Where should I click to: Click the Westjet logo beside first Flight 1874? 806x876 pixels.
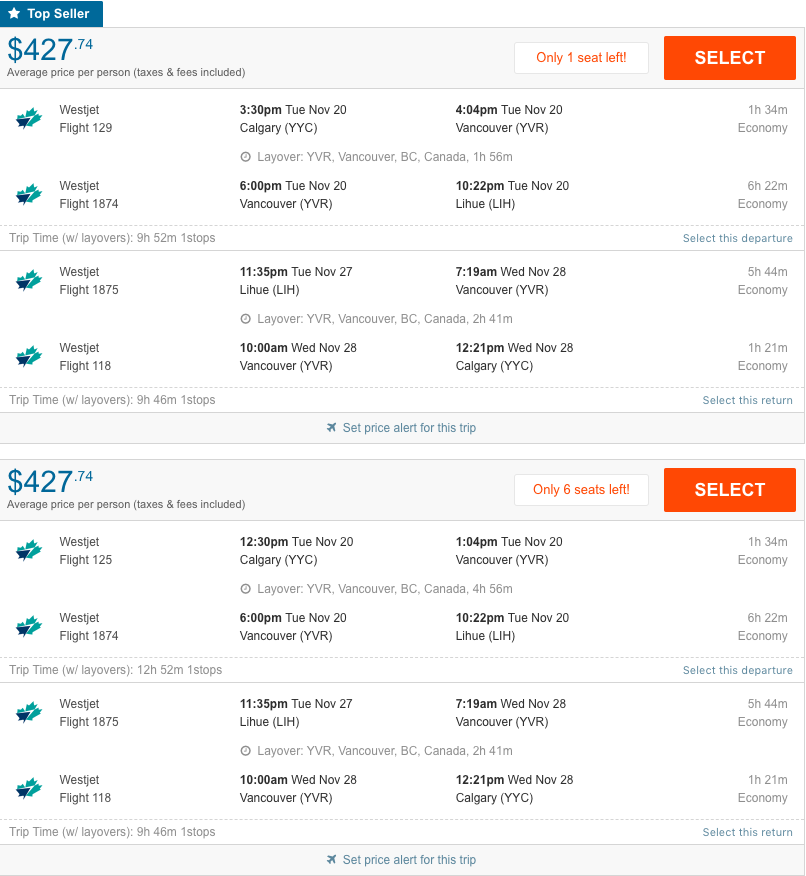tap(29, 194)
